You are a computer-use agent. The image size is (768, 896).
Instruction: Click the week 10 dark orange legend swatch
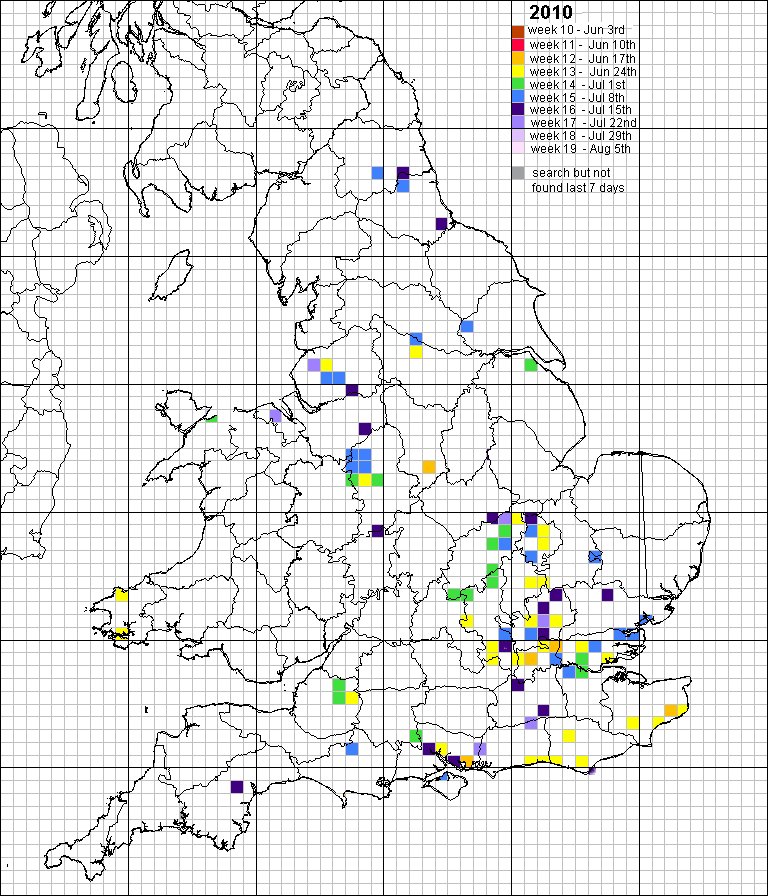[x=518, y=31]
